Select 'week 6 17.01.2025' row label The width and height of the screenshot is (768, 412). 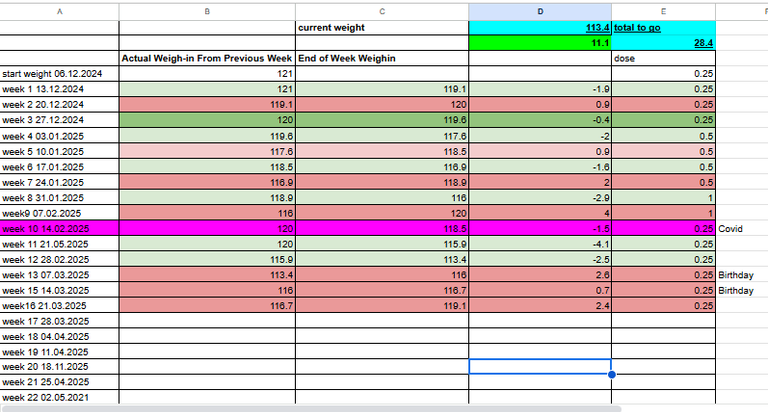coord(59,167)
